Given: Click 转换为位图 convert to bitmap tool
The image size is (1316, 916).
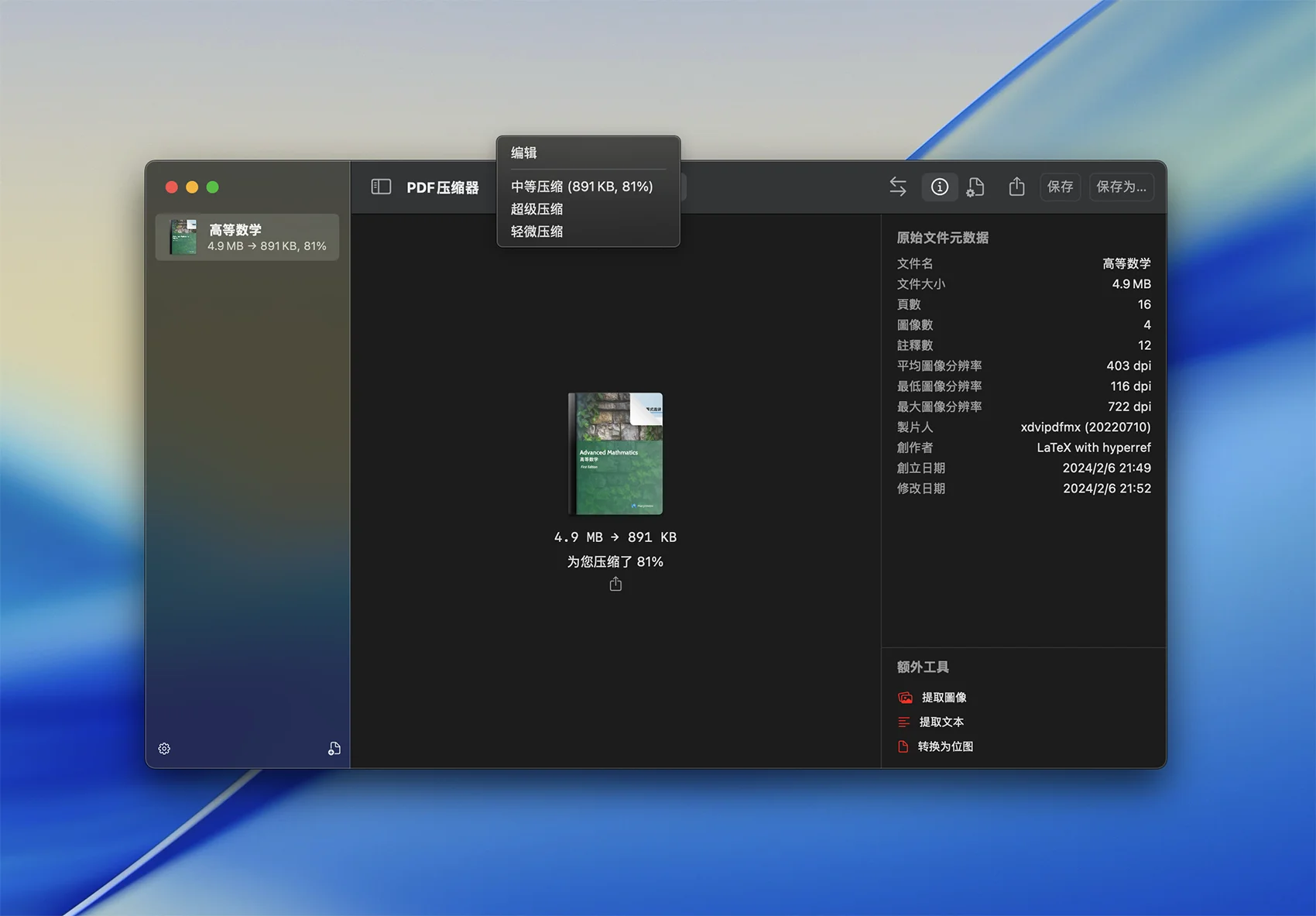Looking at the screenshot, I should [944, 746].
